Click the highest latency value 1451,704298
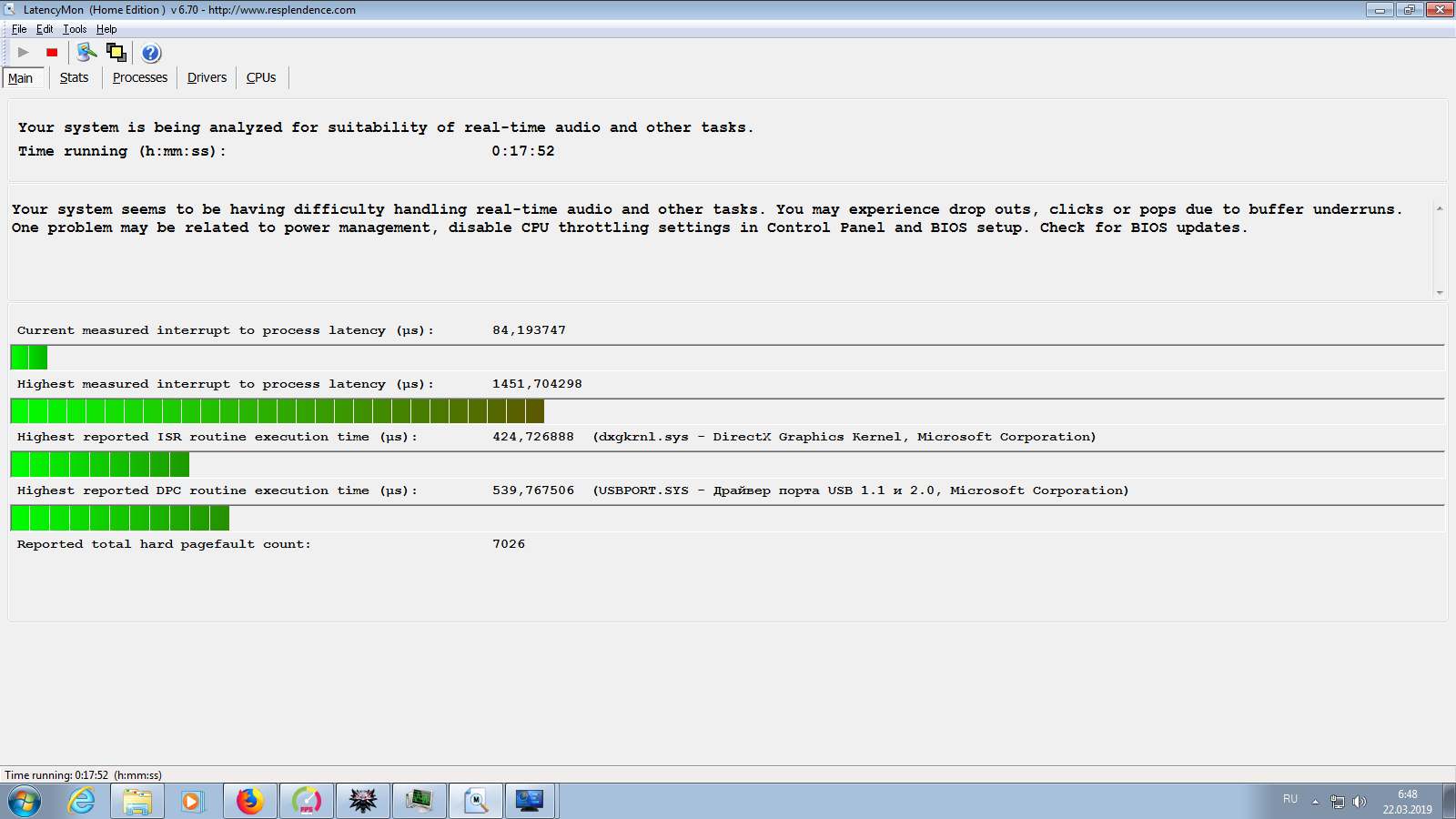This screenshot has height=819, width=1456. point(538,384)
